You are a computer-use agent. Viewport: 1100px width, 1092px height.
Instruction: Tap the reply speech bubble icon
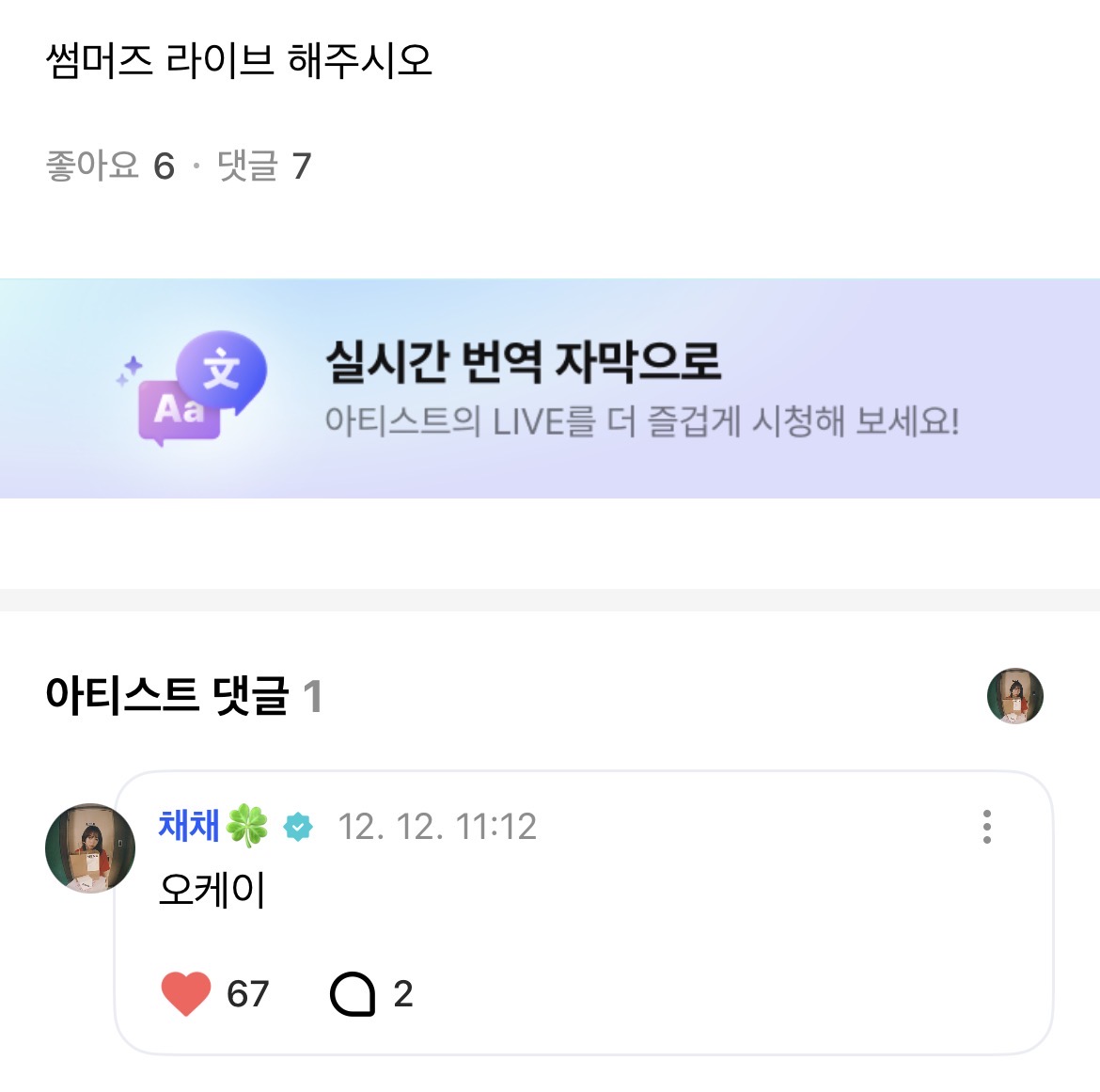click(353, 994)
